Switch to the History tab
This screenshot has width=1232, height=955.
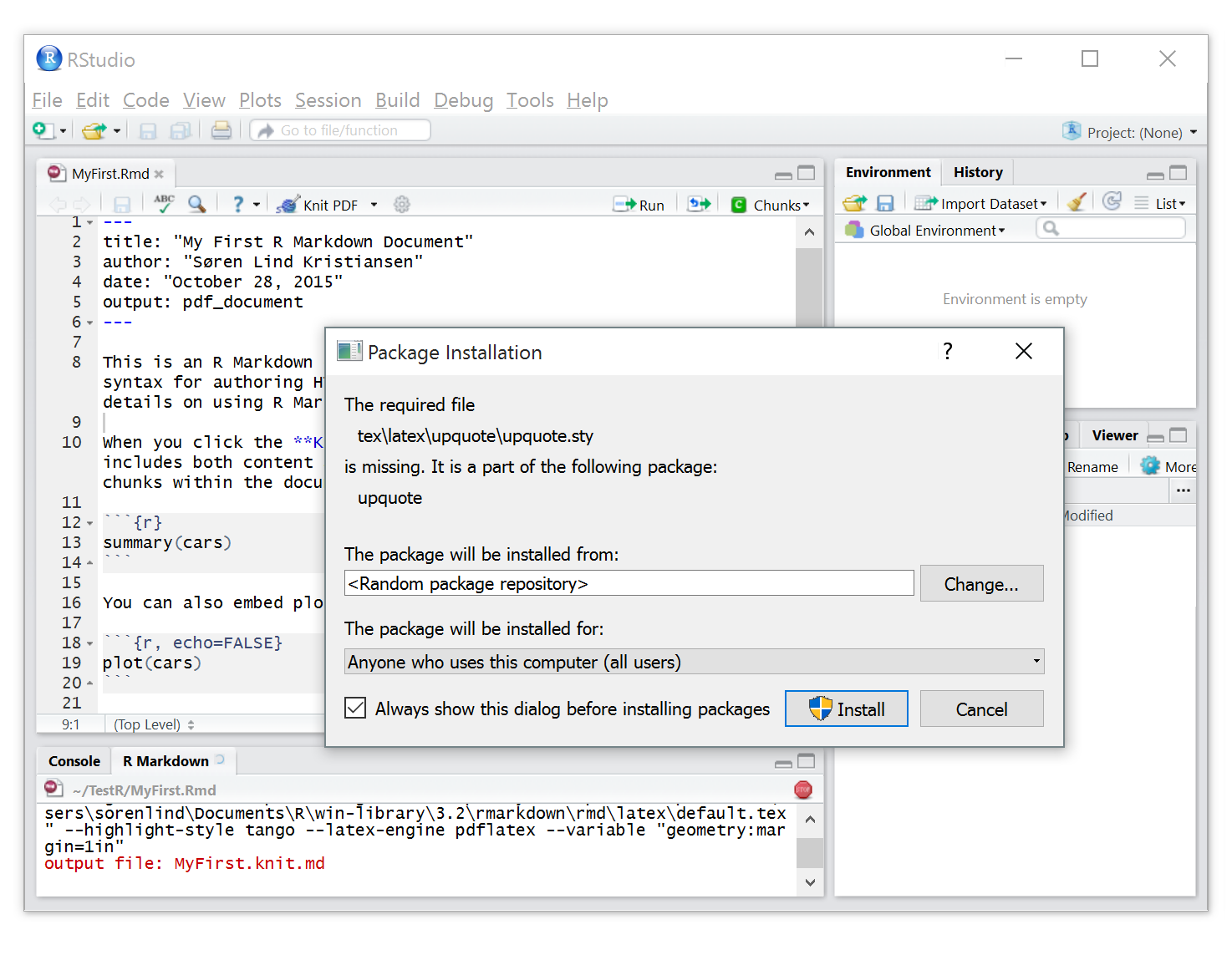point(977,172)
